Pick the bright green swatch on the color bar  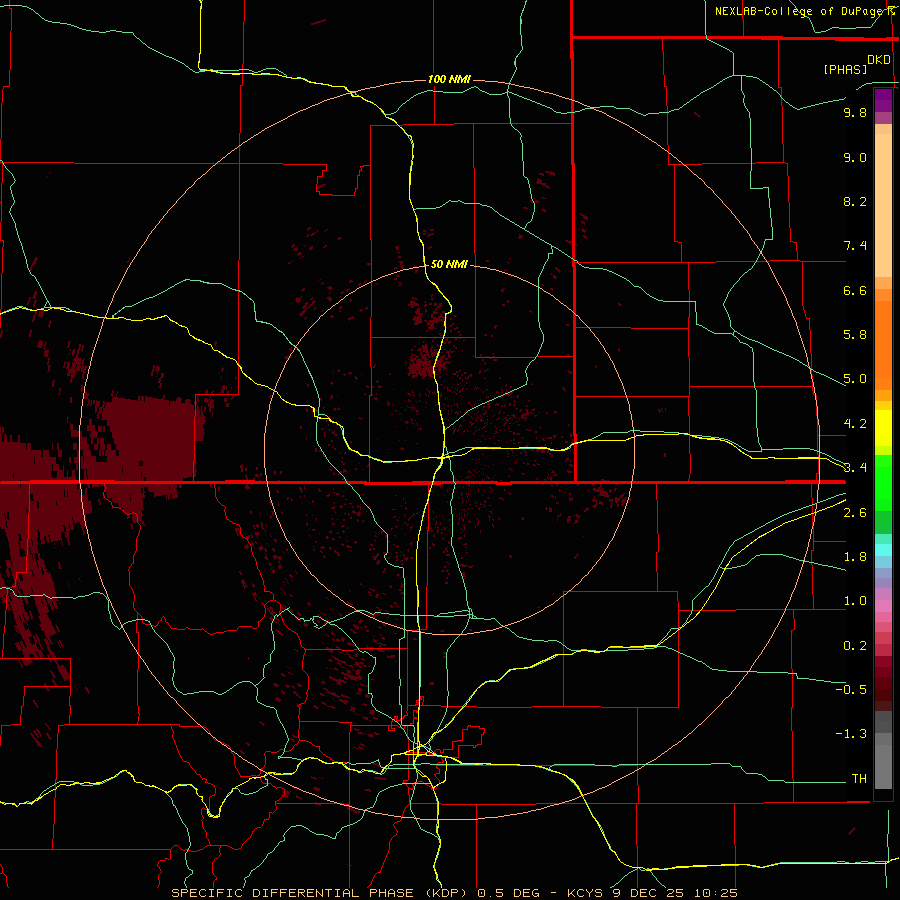883,482
